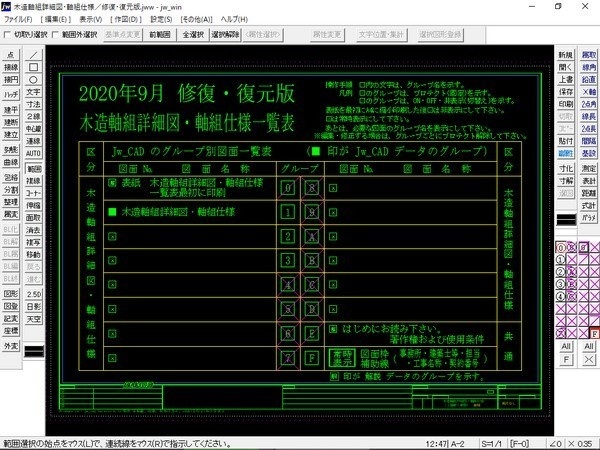Select the rectangle drawing tool (□)
The height and width of the screenshot is (450, 600).
pos(33,67)
